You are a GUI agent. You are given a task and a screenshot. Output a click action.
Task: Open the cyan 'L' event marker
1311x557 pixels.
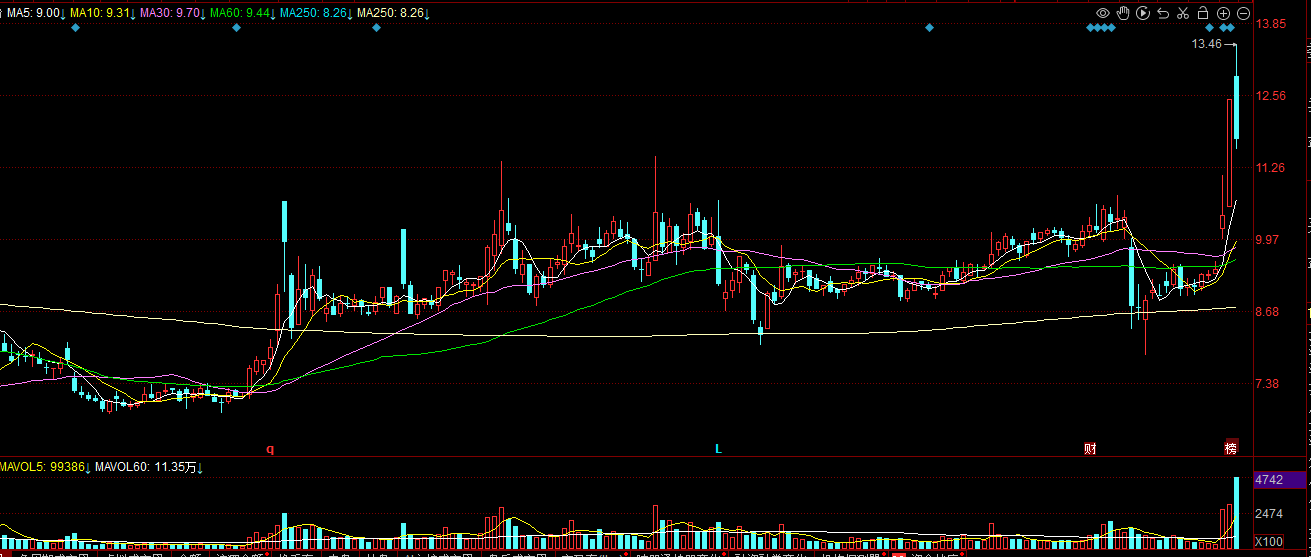pos(717,448)
